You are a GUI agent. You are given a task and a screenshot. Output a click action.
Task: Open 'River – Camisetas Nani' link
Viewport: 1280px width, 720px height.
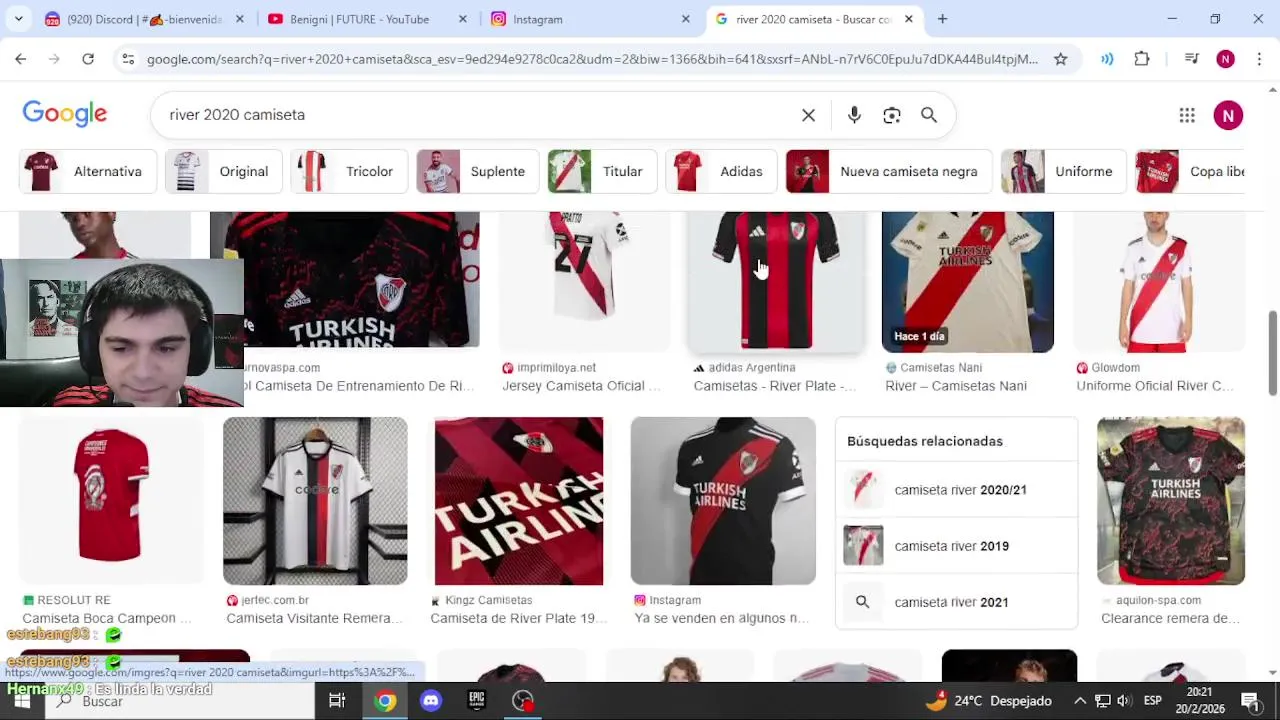(x=956, y=386)
